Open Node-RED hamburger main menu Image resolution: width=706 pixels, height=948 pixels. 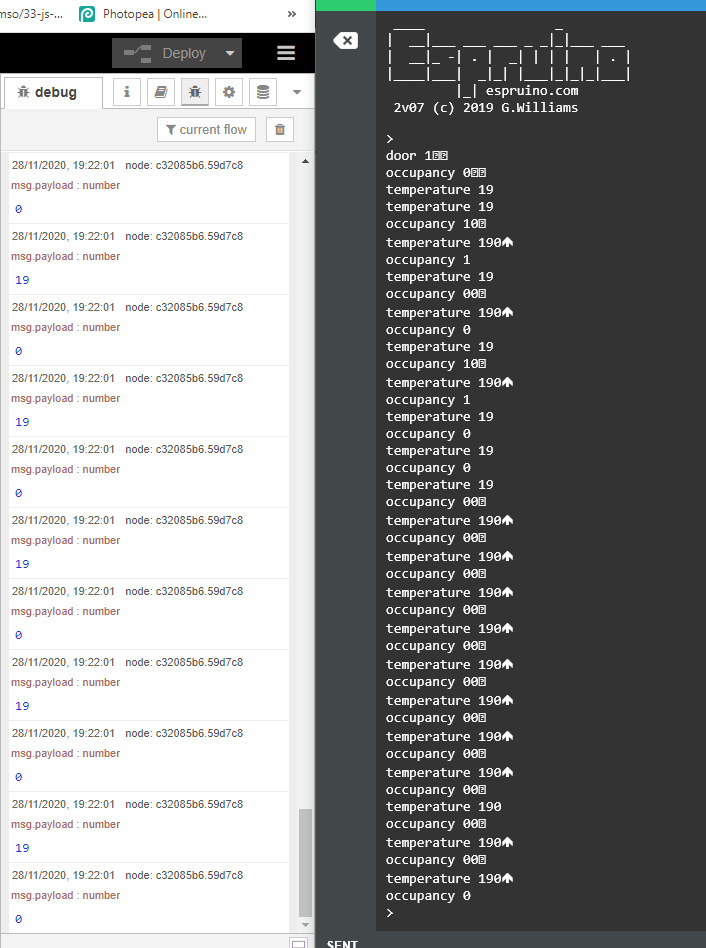[286, 53]
